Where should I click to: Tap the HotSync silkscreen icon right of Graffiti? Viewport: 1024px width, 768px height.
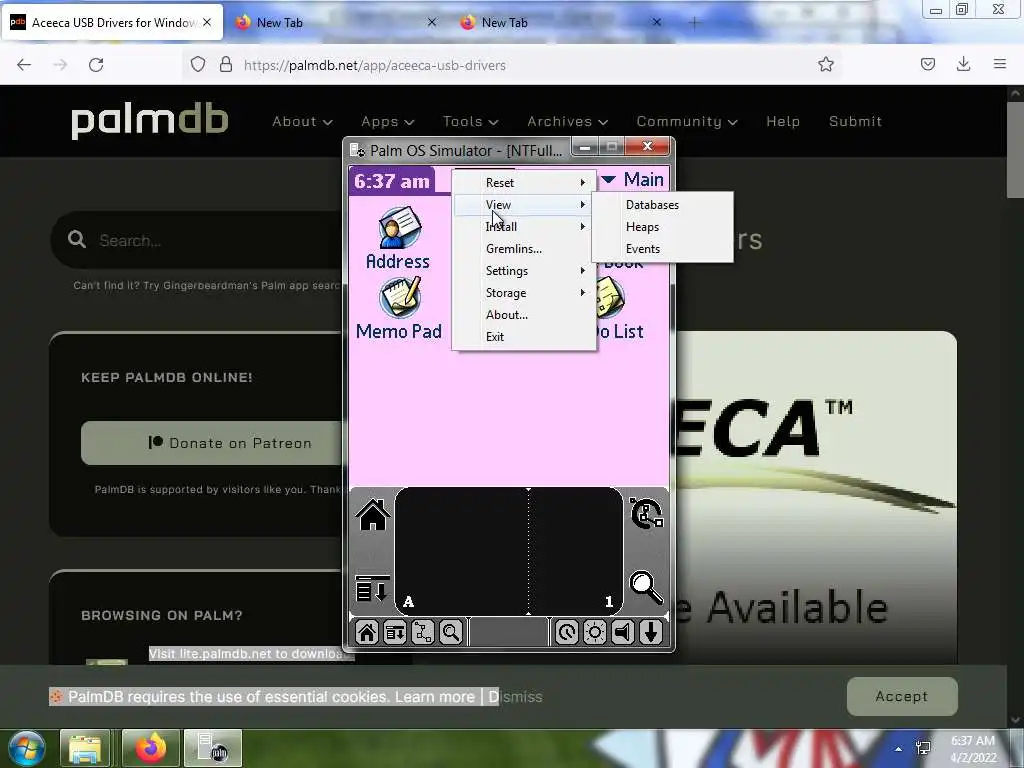pos(647,513)
